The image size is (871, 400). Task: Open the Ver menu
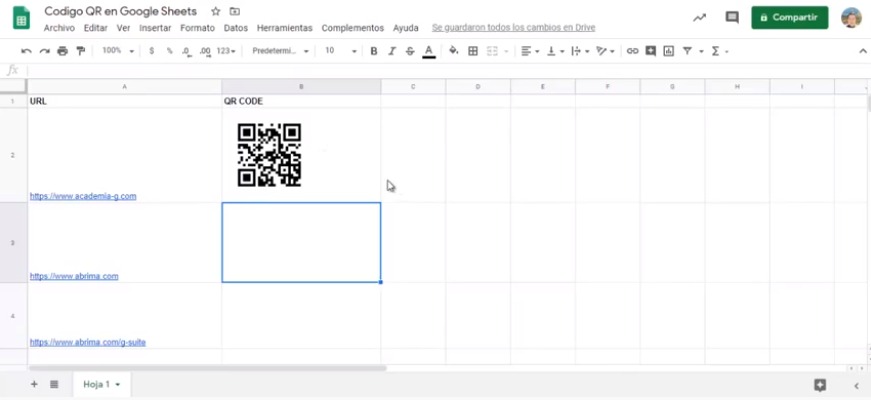tap(123, 28)
